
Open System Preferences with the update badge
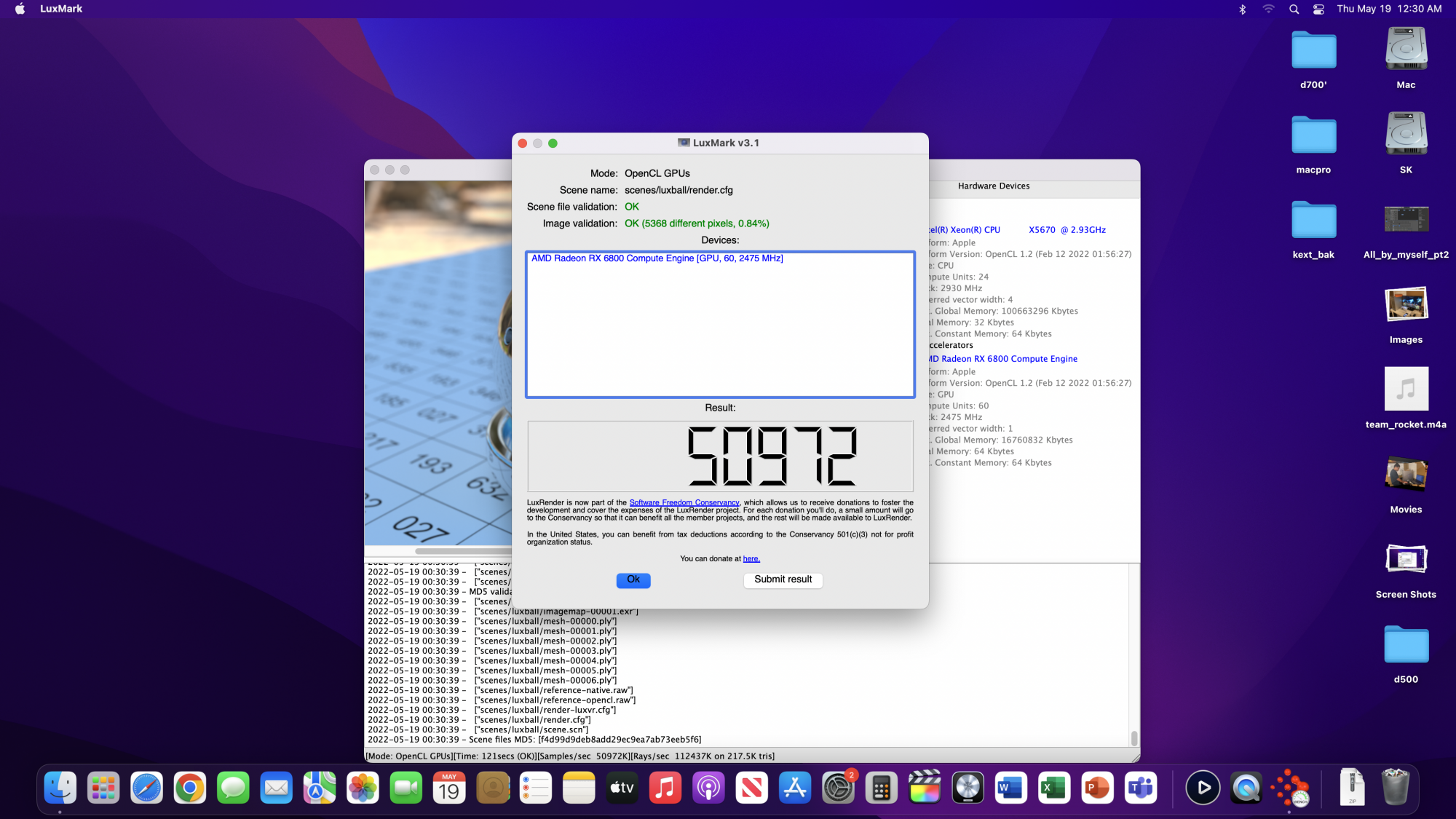click(x=838, y=788)
